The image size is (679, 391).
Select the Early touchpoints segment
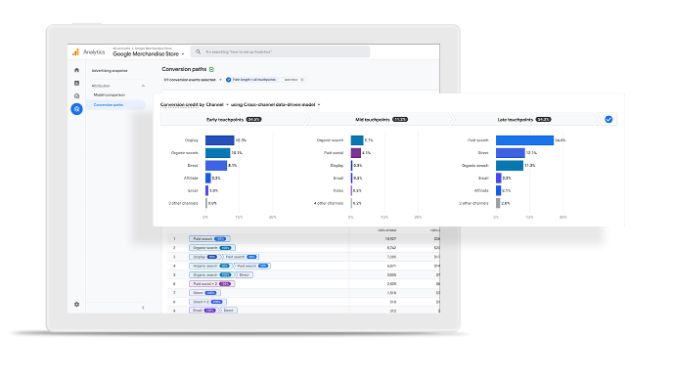point(234,120)
